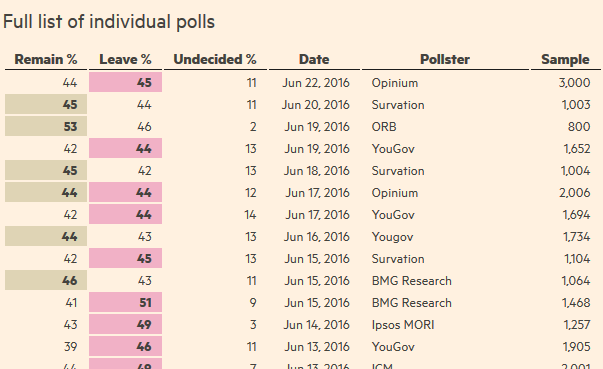Screen dimensions: 603x369
Task: Click the Jun 18, 2016 date cell
Action: 316,171
